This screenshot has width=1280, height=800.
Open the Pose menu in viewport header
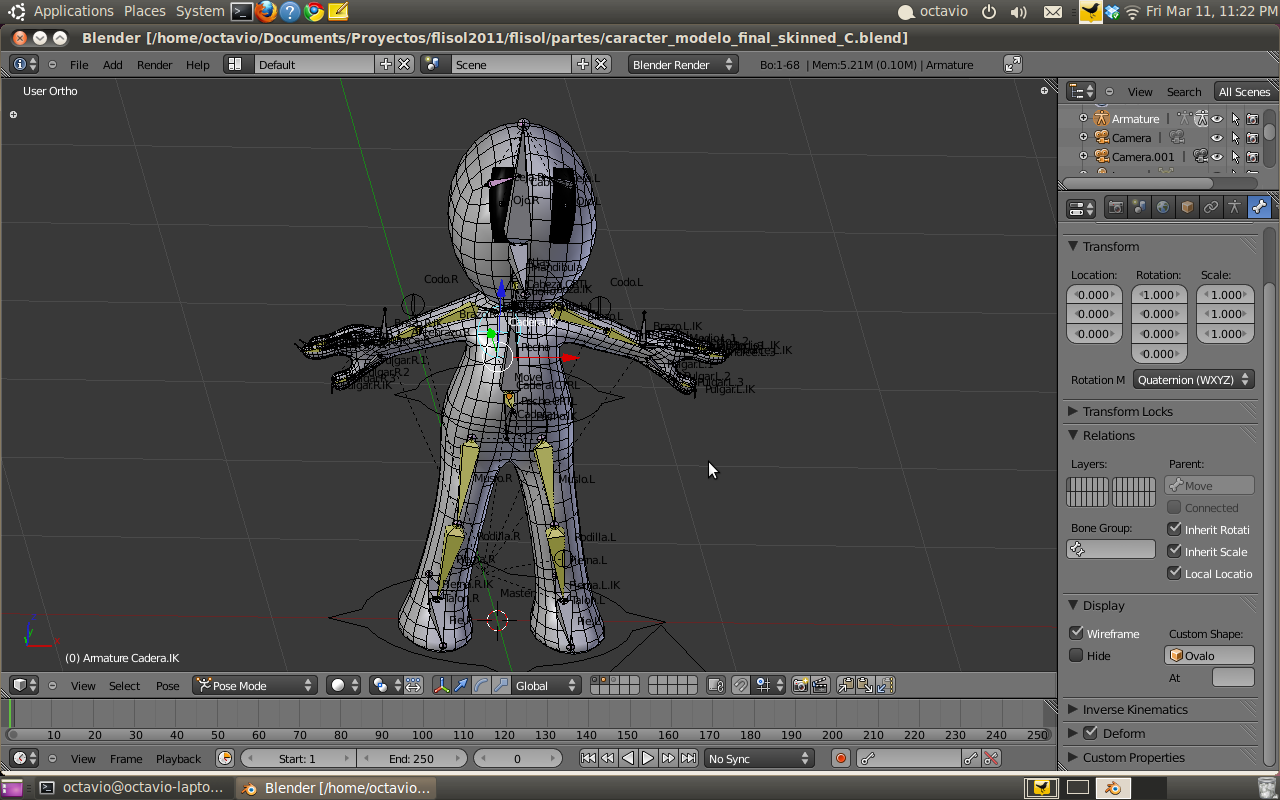(x=167, y=686)
